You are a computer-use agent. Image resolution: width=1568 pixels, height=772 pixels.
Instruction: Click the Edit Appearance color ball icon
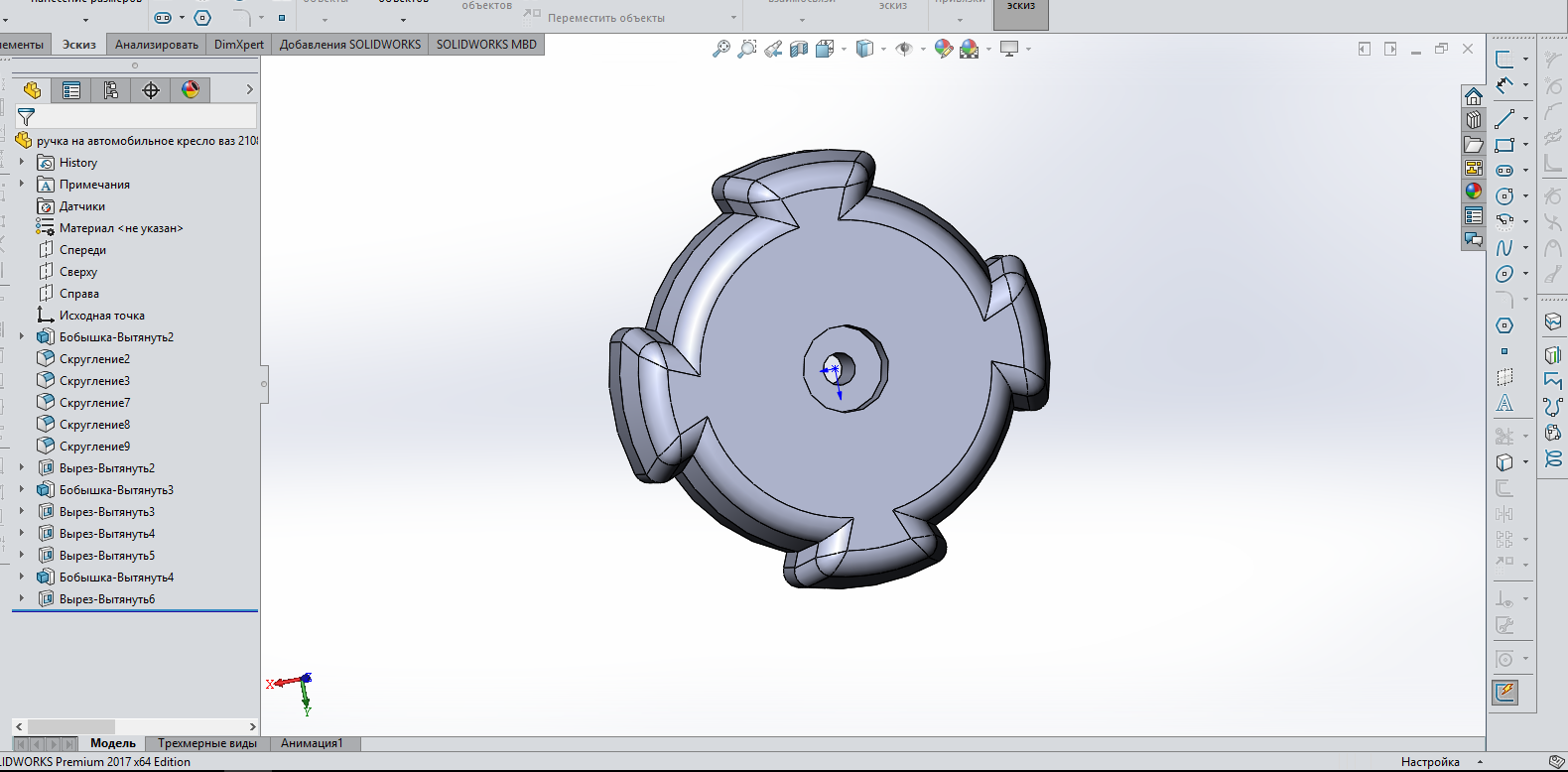(x=944, y=49)
